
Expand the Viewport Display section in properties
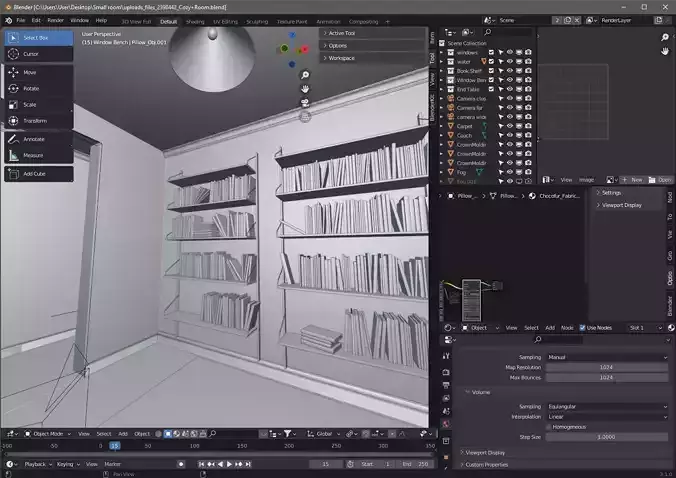[485, 453]
